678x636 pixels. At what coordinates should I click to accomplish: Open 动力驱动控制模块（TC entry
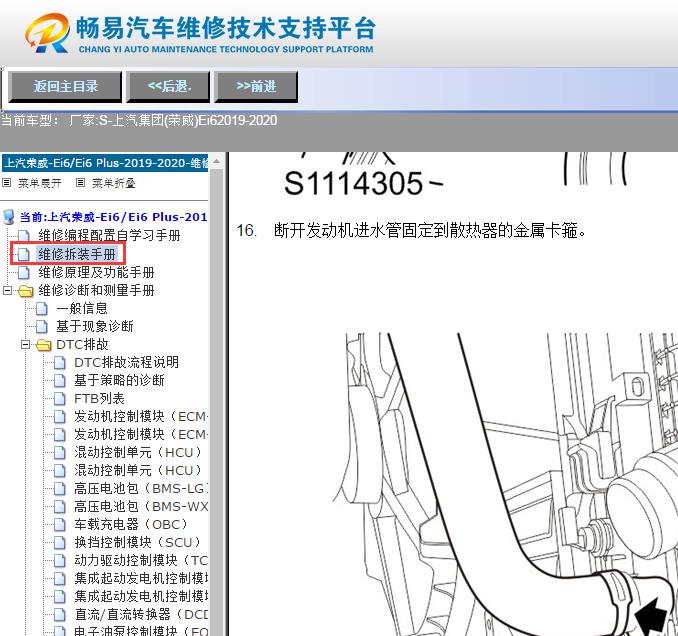[141, 561]
